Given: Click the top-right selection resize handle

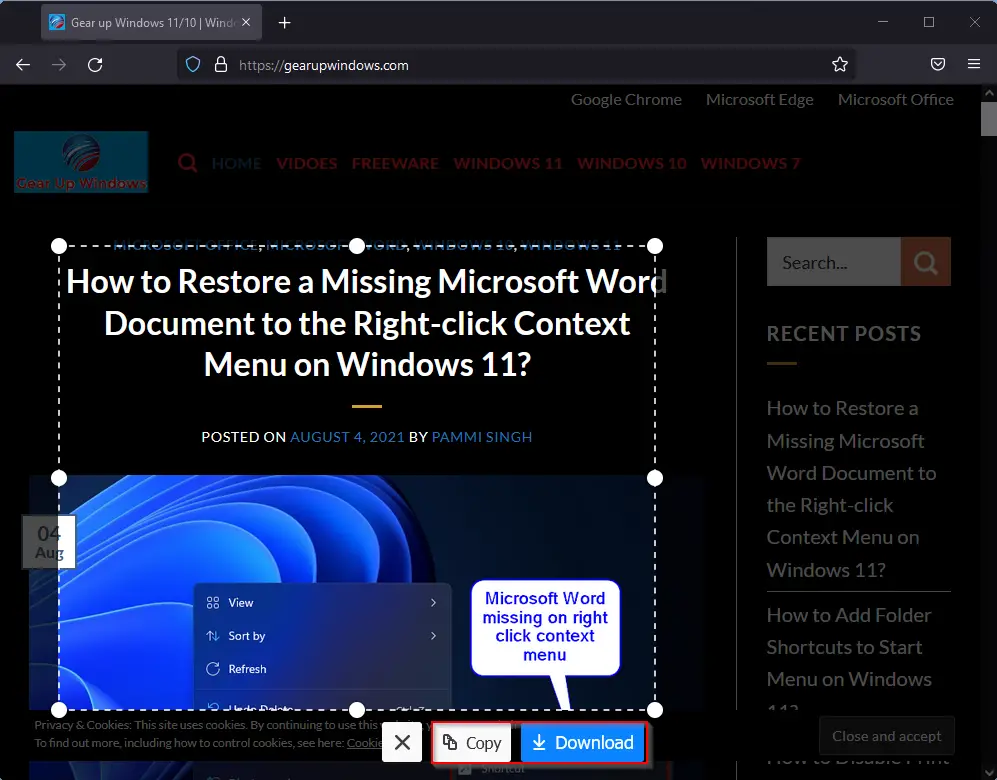Looking at the screenshot, I should [x=655, y=246].
